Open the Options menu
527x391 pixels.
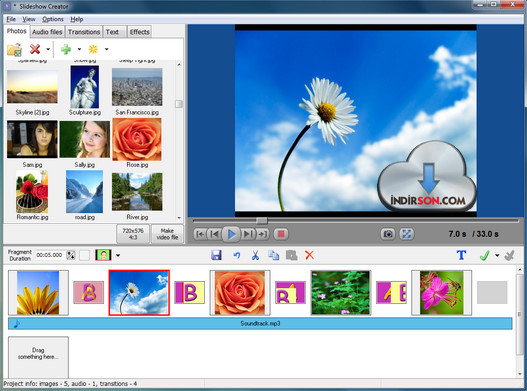(x=53, y=19)
